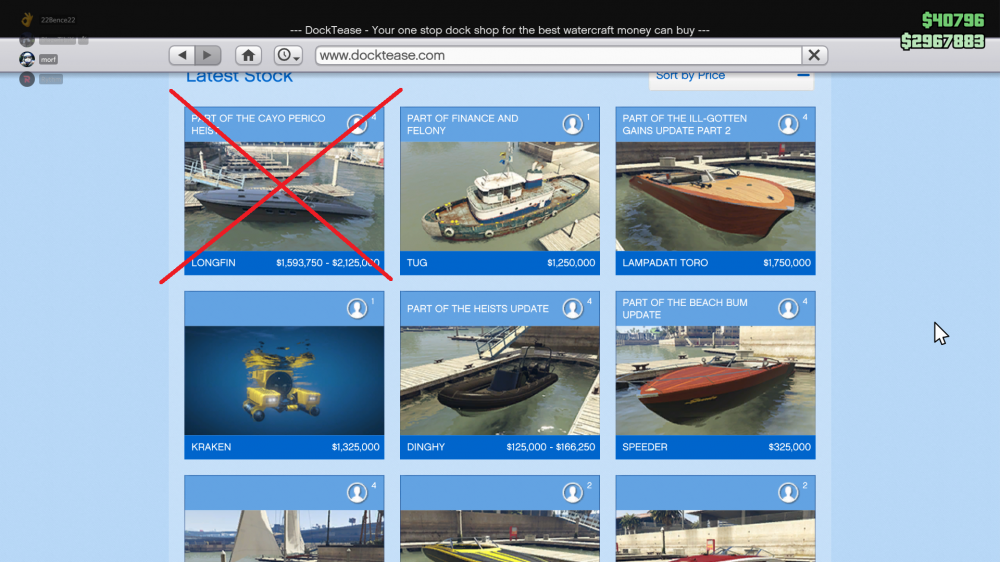The width and height of the screenshot is (1000, 562).
Task: Open the browser home page icon
Action: tap(248, 55)
